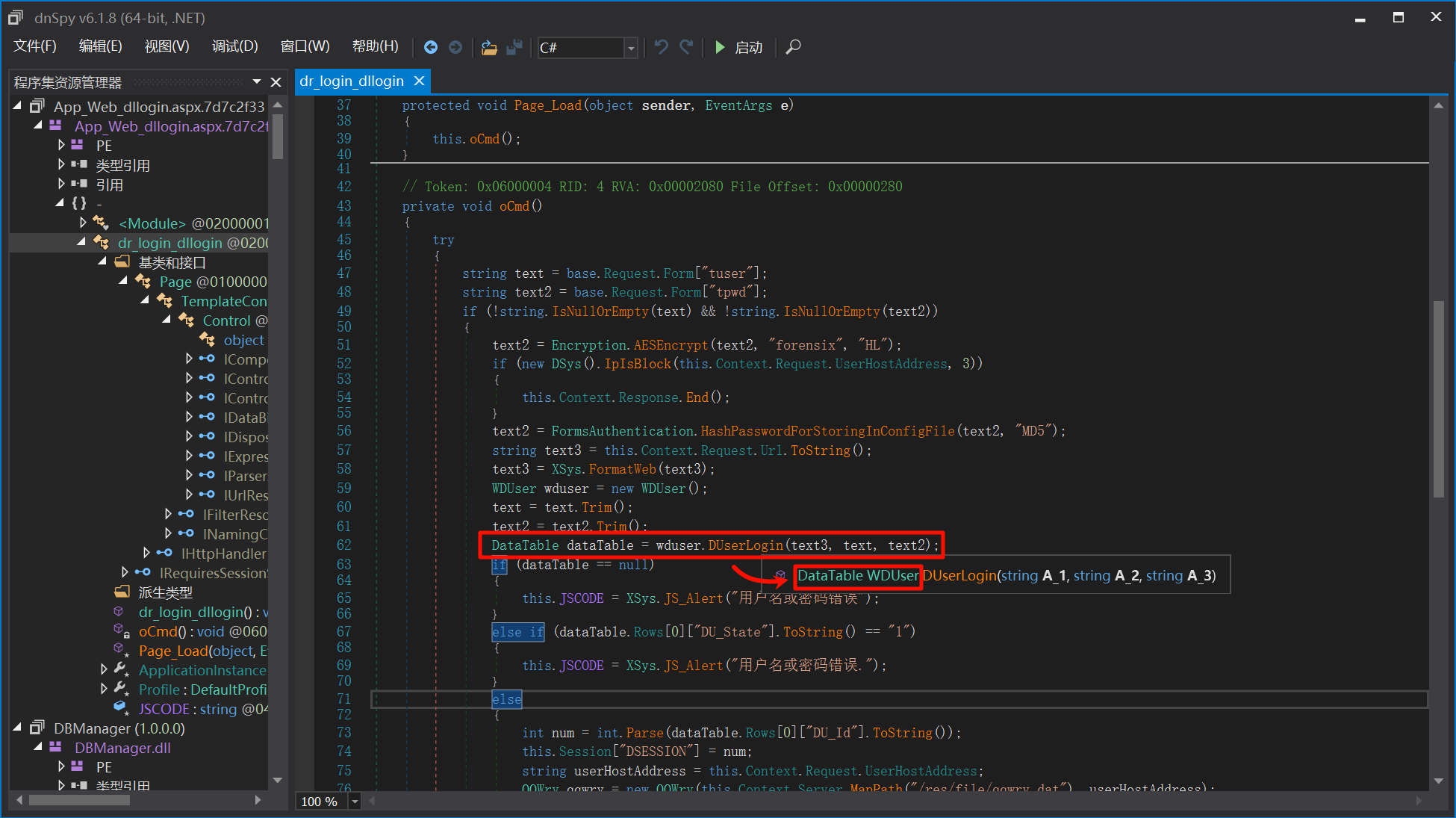Expand the ApplicationInstance property node
Screen dimensions: 1456x818
[104, 669]
